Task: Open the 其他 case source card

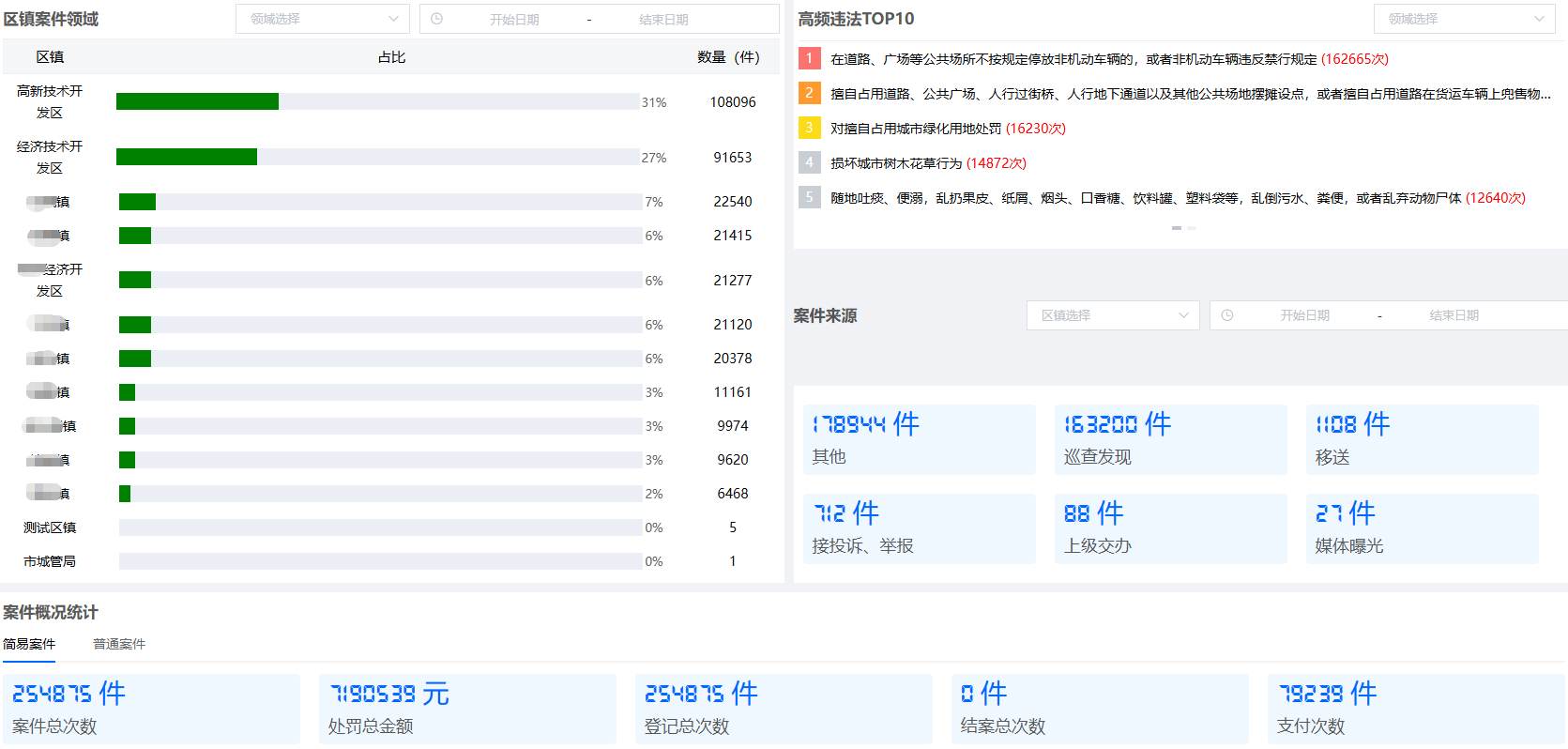Action: [x=920, y=439]
